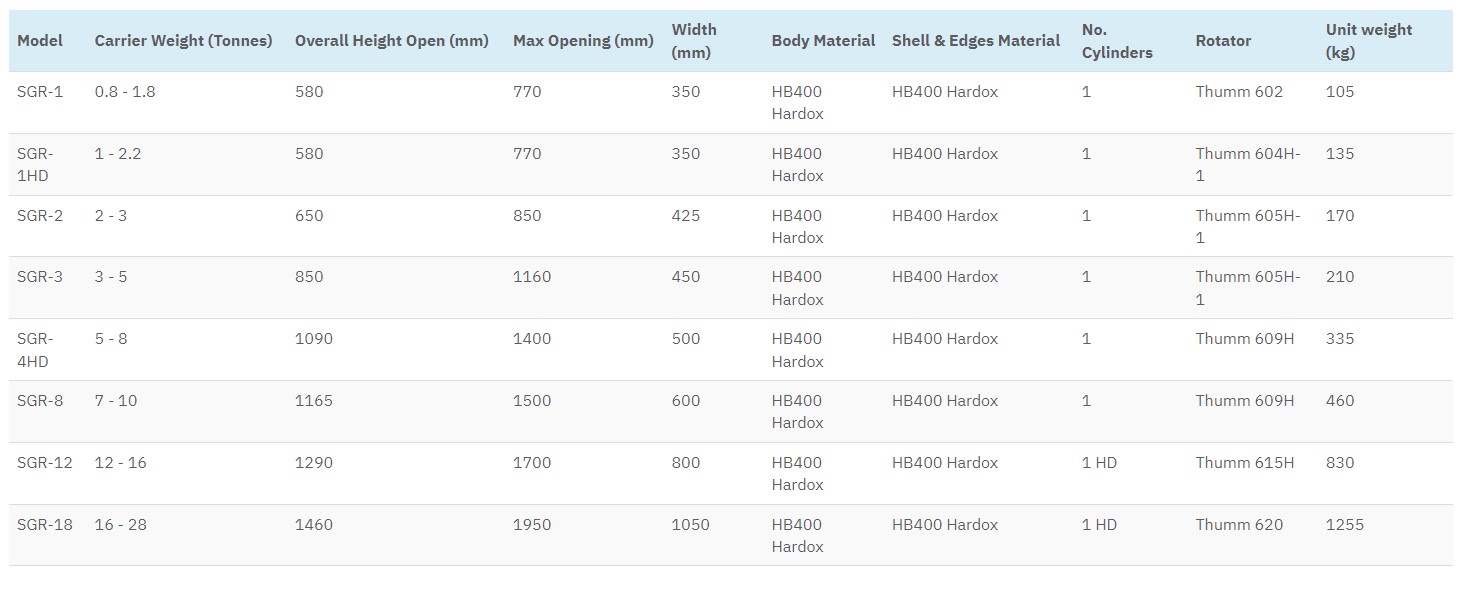Click the Overall Height Open (mm) header
The height and width of the screenshot is (599, 1468).
[x=392, y=41]
